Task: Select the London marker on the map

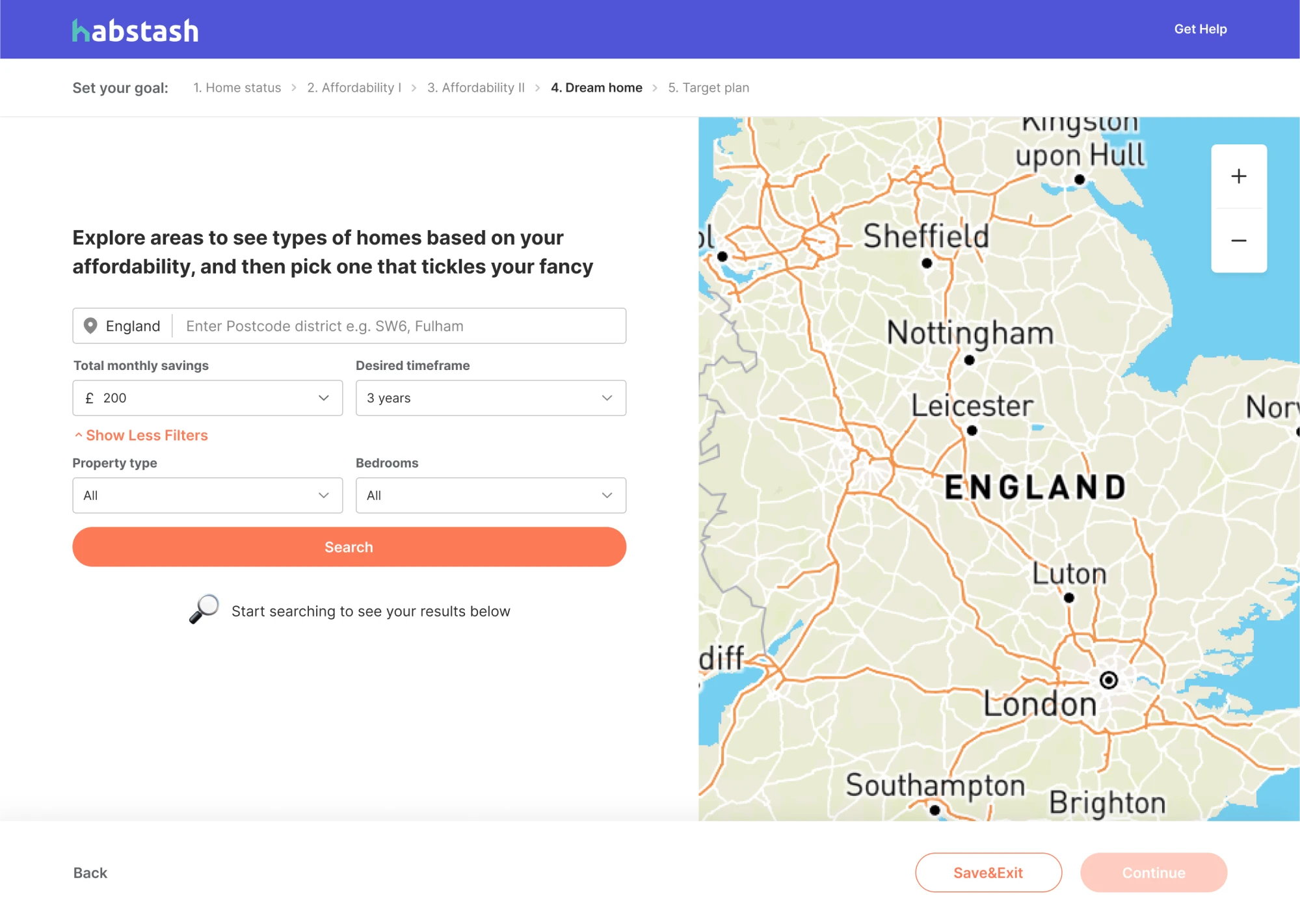Action: click(x=1108, y=680)
